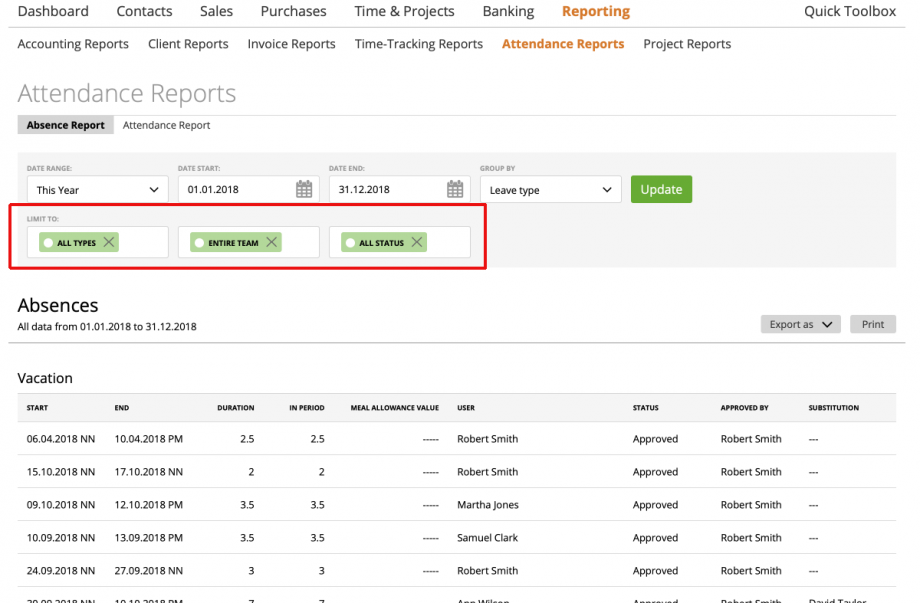Click the green dot on ALL STATUS tag
Screen dimensions: 920x603
[350, 242]
